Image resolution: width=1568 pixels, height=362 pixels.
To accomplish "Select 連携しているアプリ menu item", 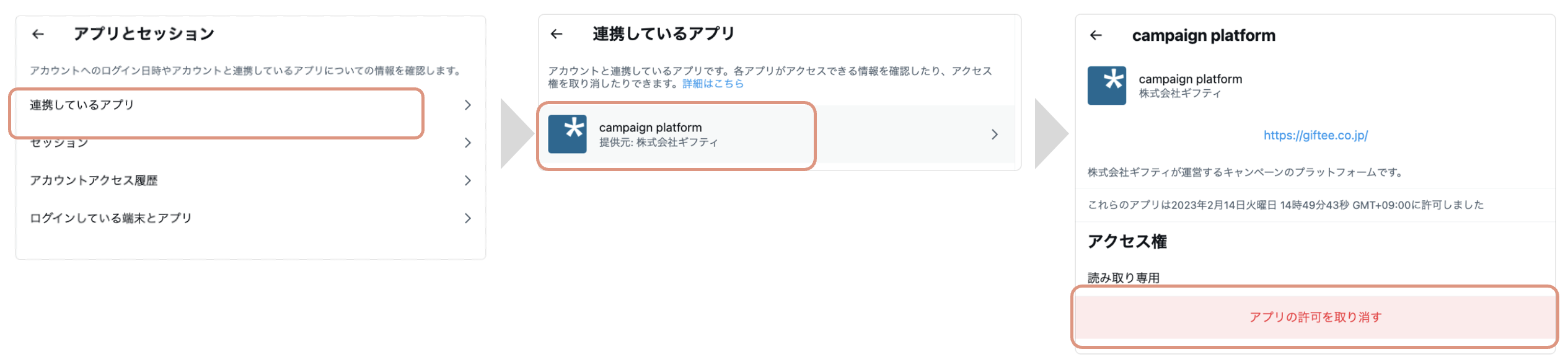I will pyautogui.click(x=82, y=105).
